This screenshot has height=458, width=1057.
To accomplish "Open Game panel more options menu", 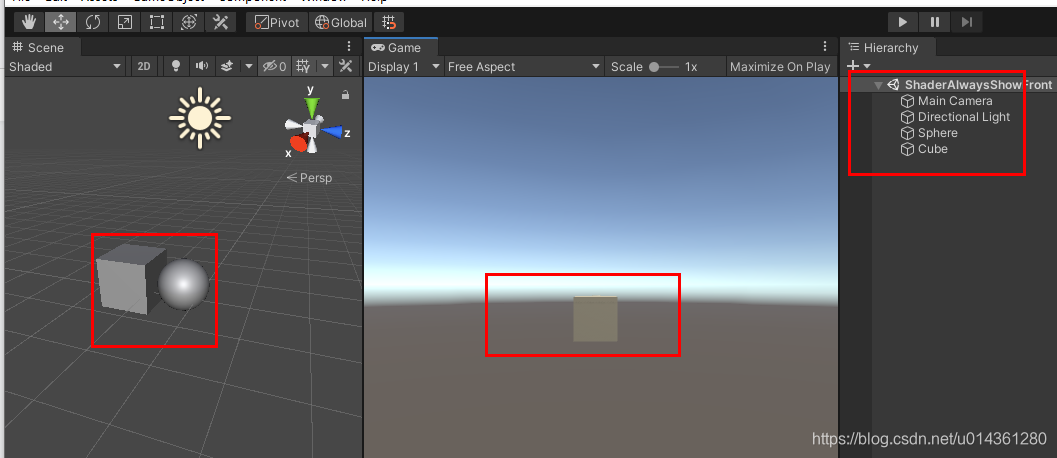I will pyautogui.click(x=824, y=47).
